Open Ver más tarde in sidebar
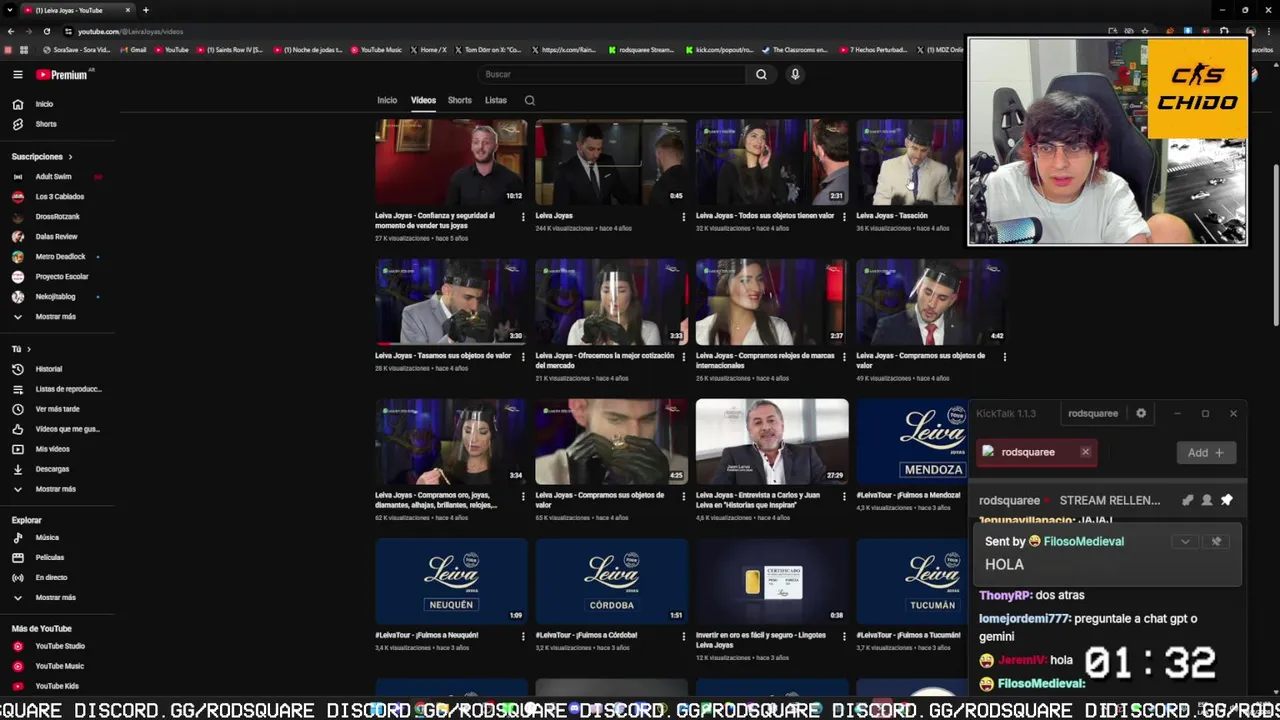Image resolution: width=1280 pixels, height=720 pixels. coord(59,409)
